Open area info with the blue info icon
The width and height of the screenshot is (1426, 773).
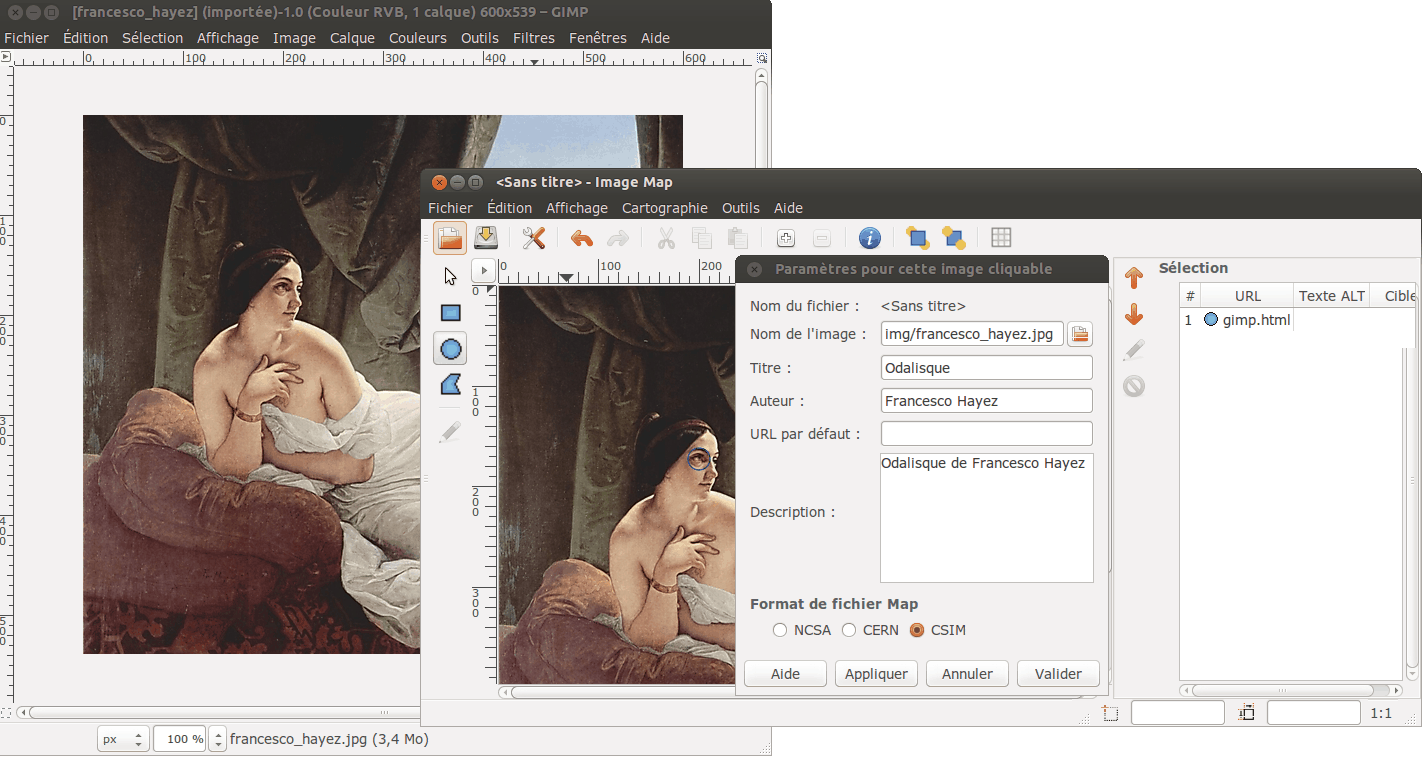click(870, 238)
